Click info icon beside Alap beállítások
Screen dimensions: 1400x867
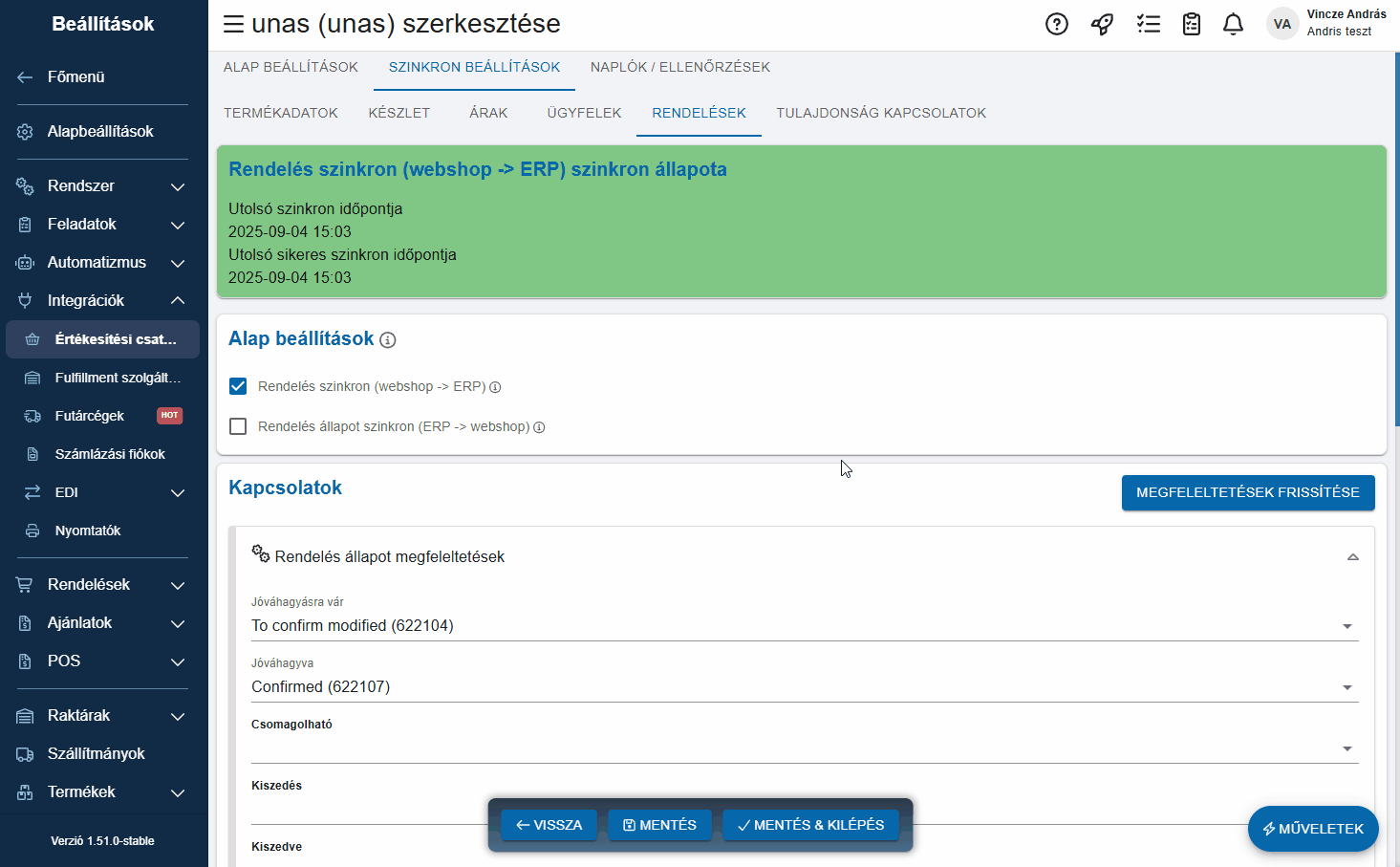[388, 340]
